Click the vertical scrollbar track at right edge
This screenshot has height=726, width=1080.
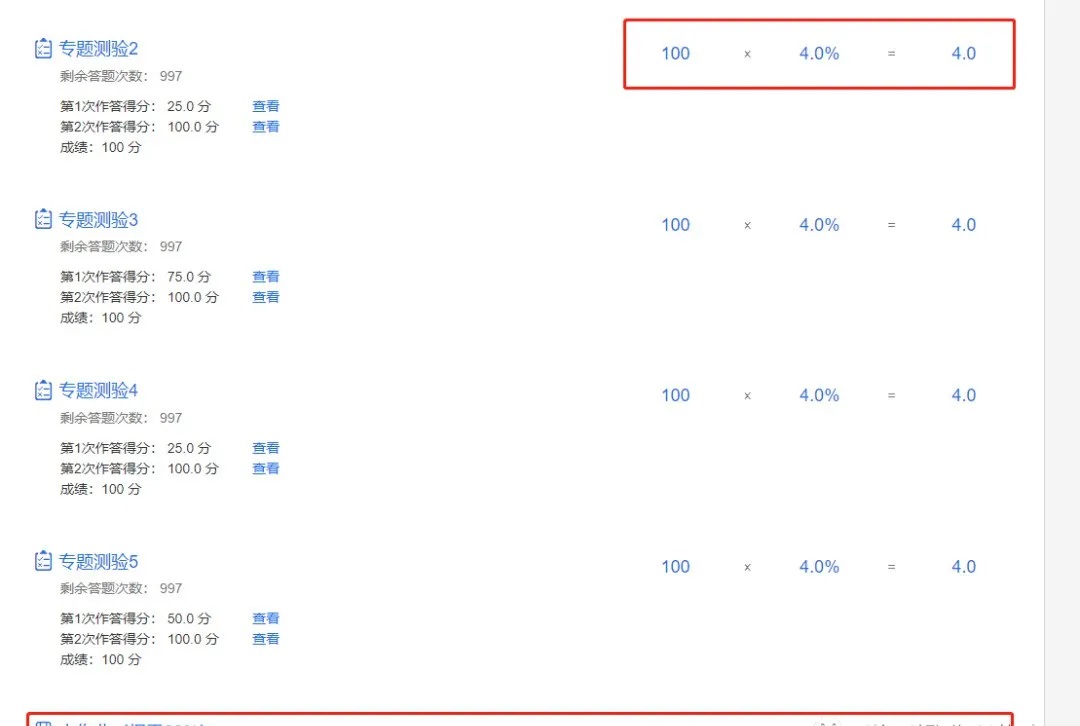[x=1062, y=363]
